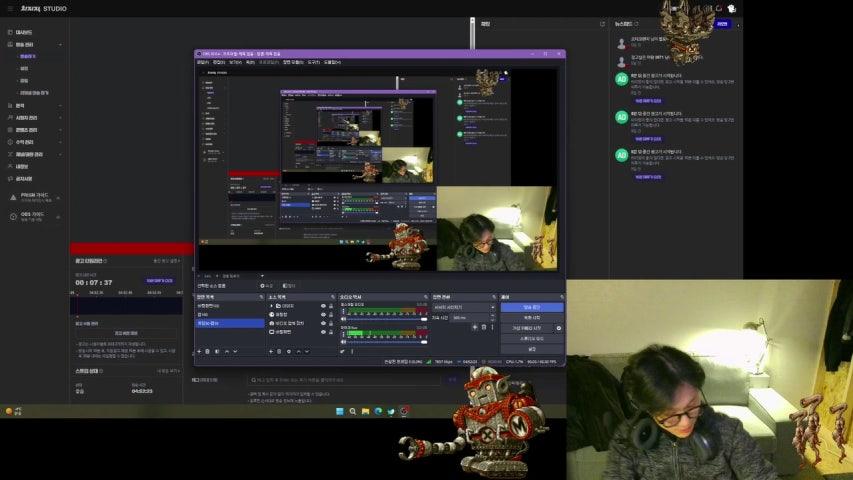
Task: Expand the PRISM guide entry chevron
Action: (x=58, y=198)
